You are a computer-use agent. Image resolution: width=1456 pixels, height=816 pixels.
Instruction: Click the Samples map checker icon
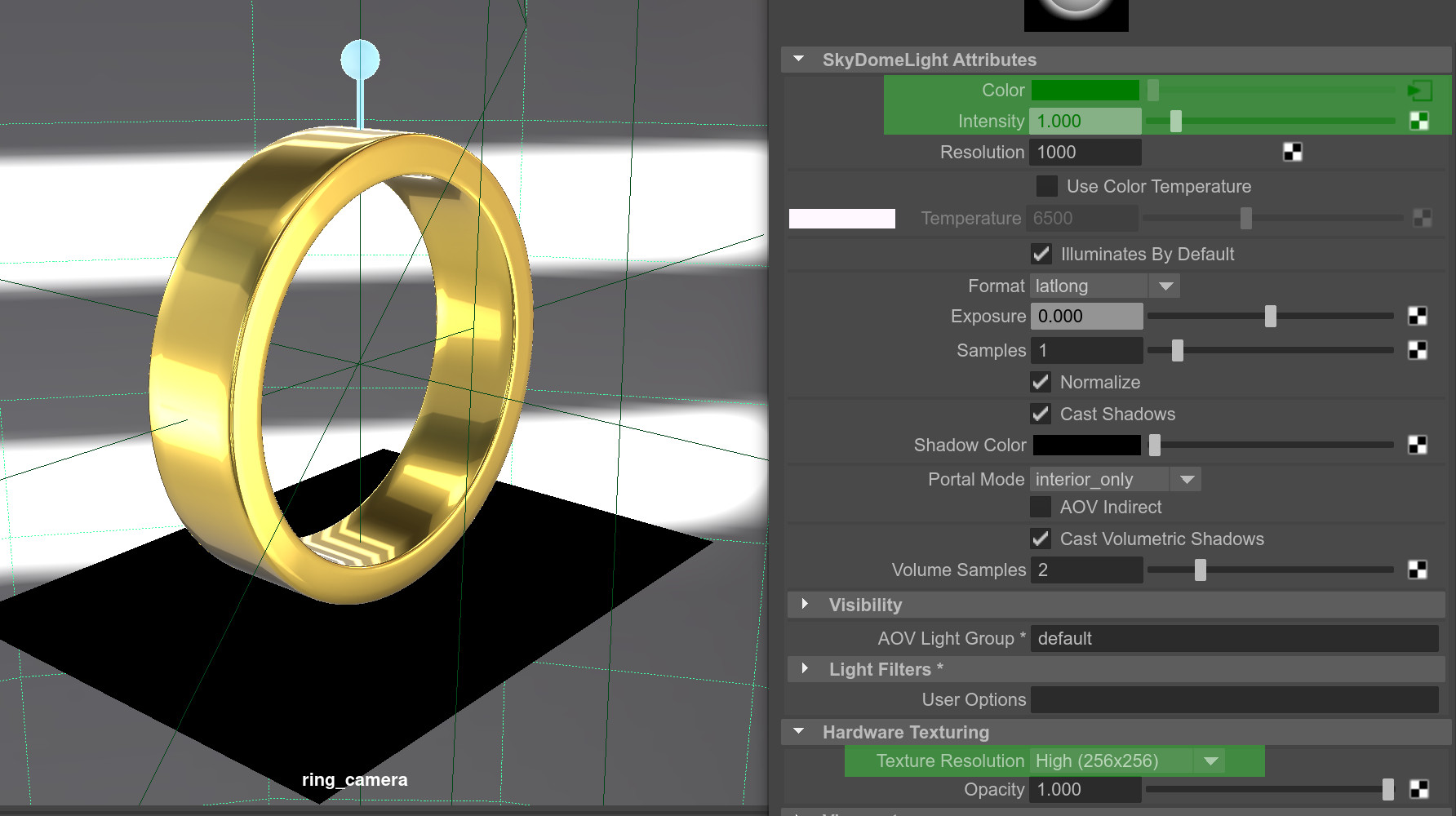[1418, 350]
